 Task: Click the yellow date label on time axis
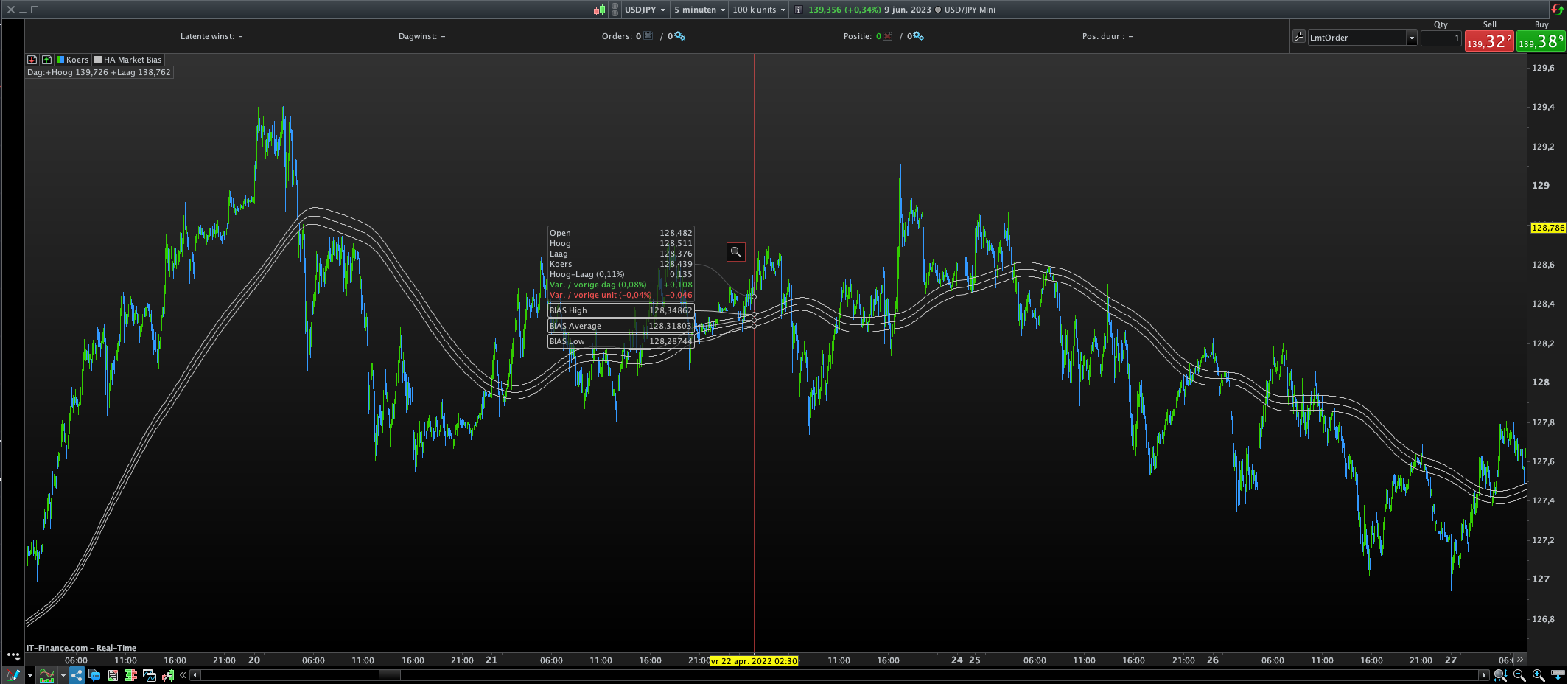point(755,660)
